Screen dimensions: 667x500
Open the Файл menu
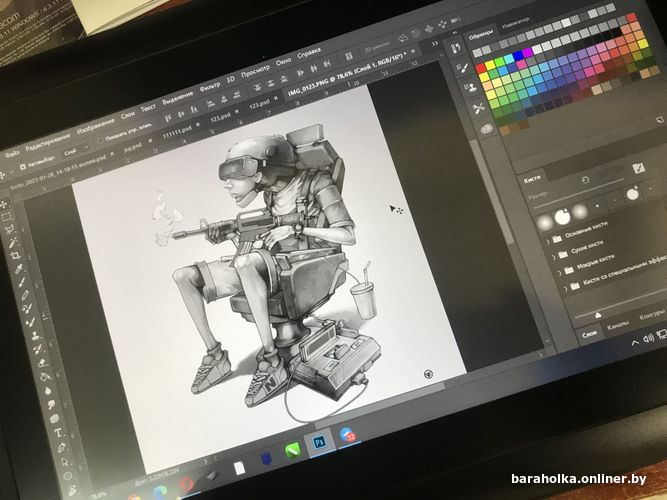[x=12, y=154]
